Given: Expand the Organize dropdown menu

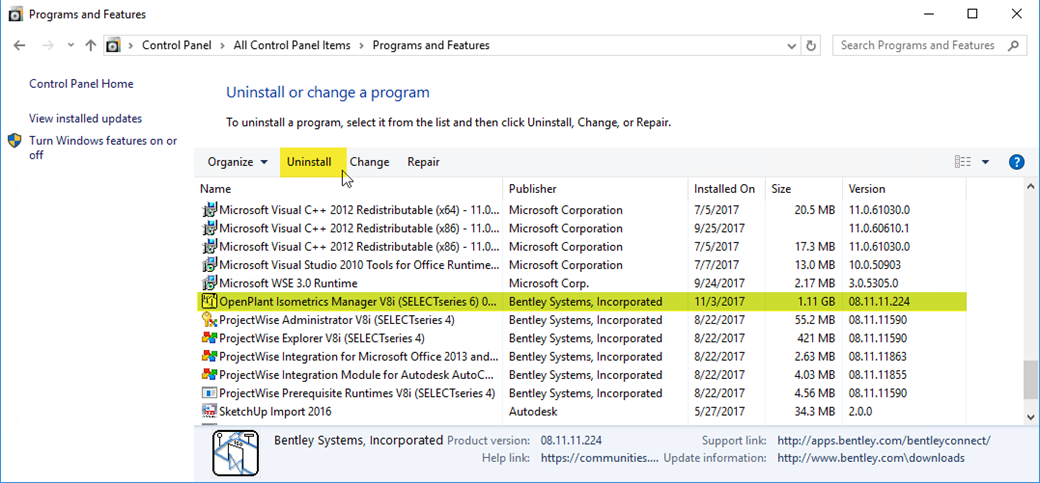Looking at the screenshot, I should pyautogui.click(x=237, y=162).
